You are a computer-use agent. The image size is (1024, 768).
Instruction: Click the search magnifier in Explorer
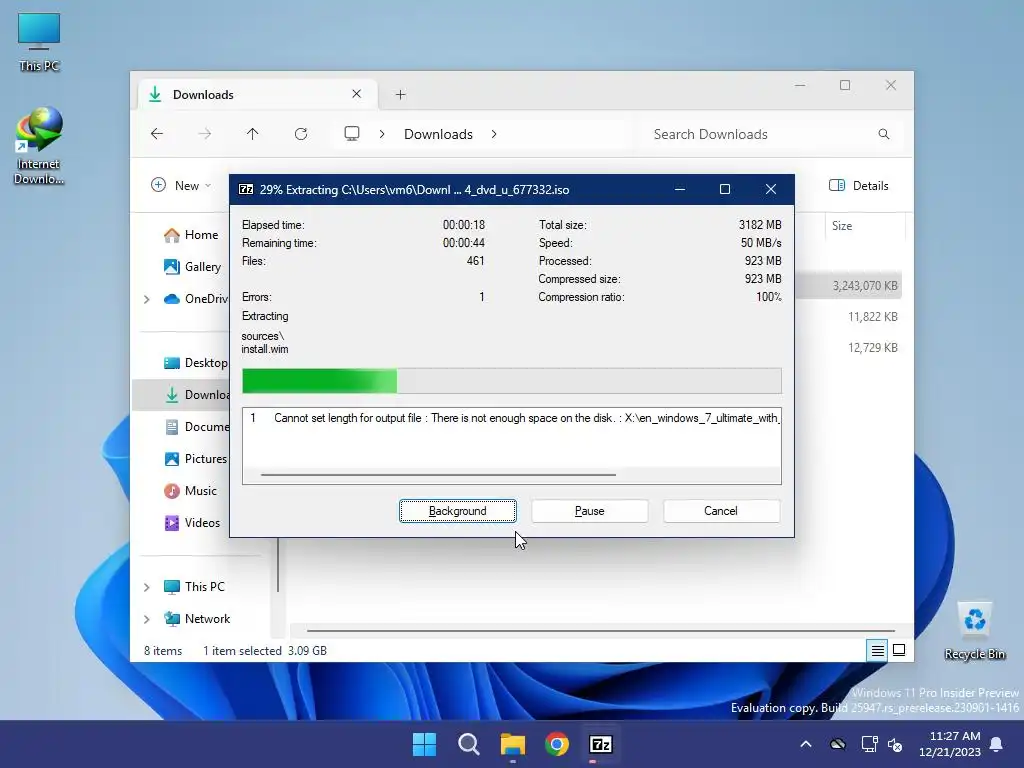(x=884, y=134)
